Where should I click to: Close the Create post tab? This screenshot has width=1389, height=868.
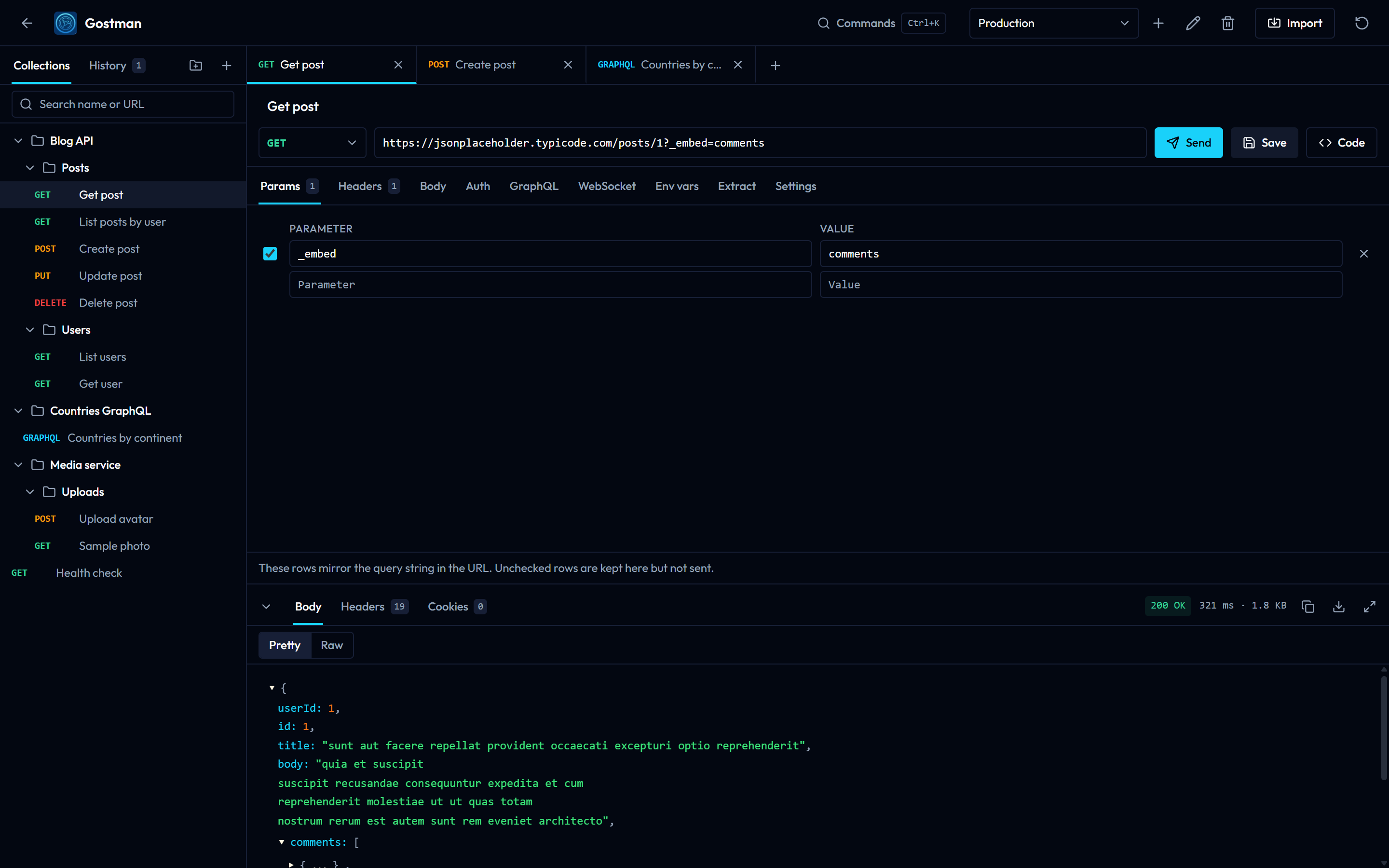click(x=568, y=65)
